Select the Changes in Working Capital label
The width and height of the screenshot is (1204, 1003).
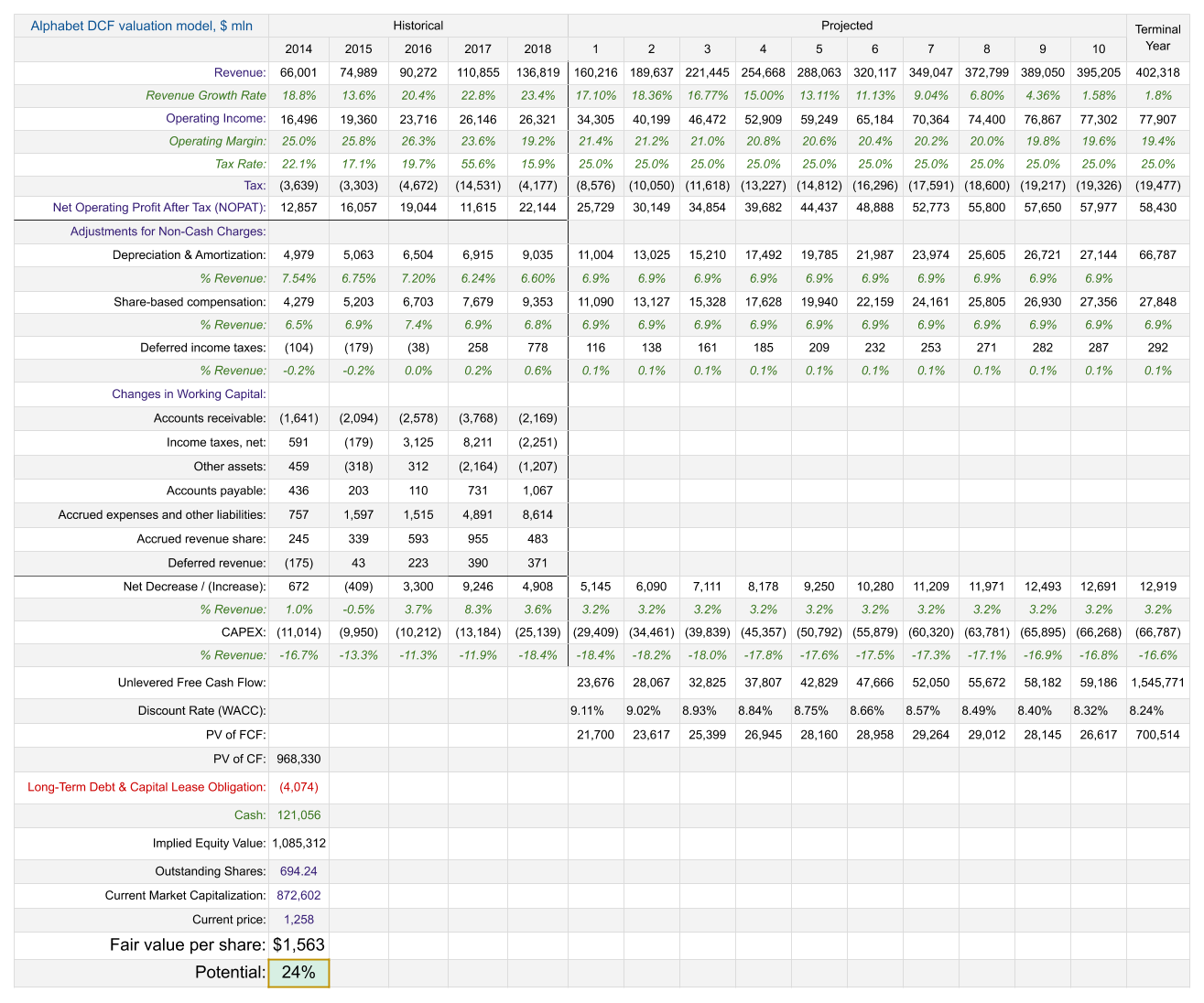pyautogui.click(x=189, y=394)
